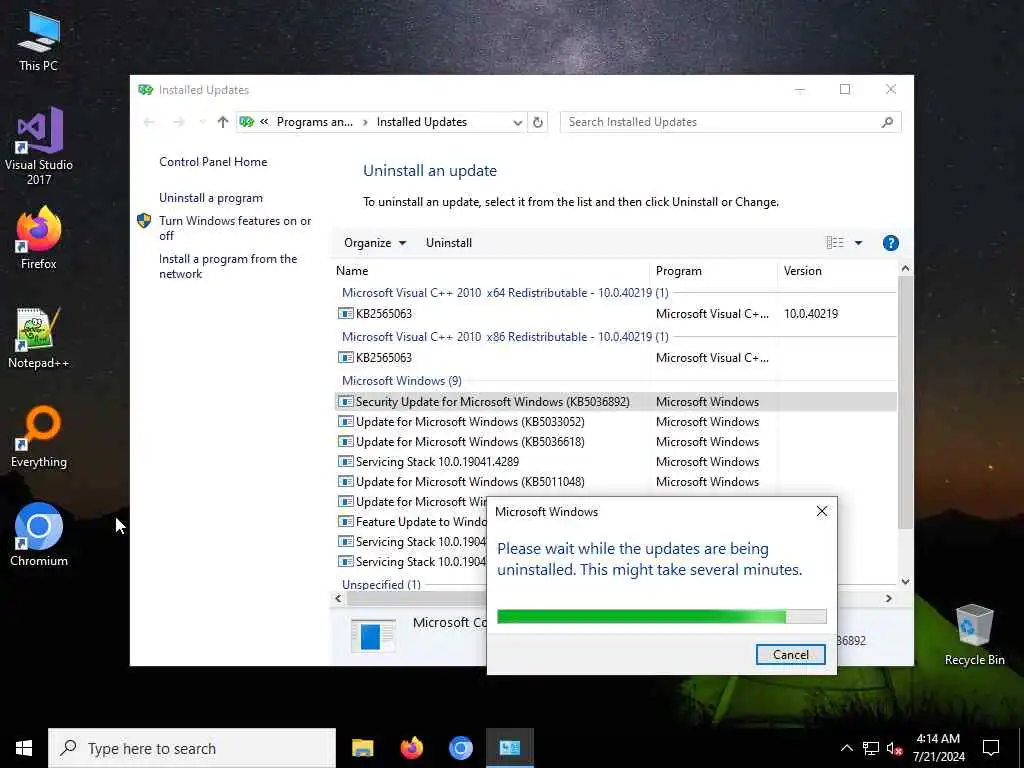Open Recycle Bin on desktop

974,635
